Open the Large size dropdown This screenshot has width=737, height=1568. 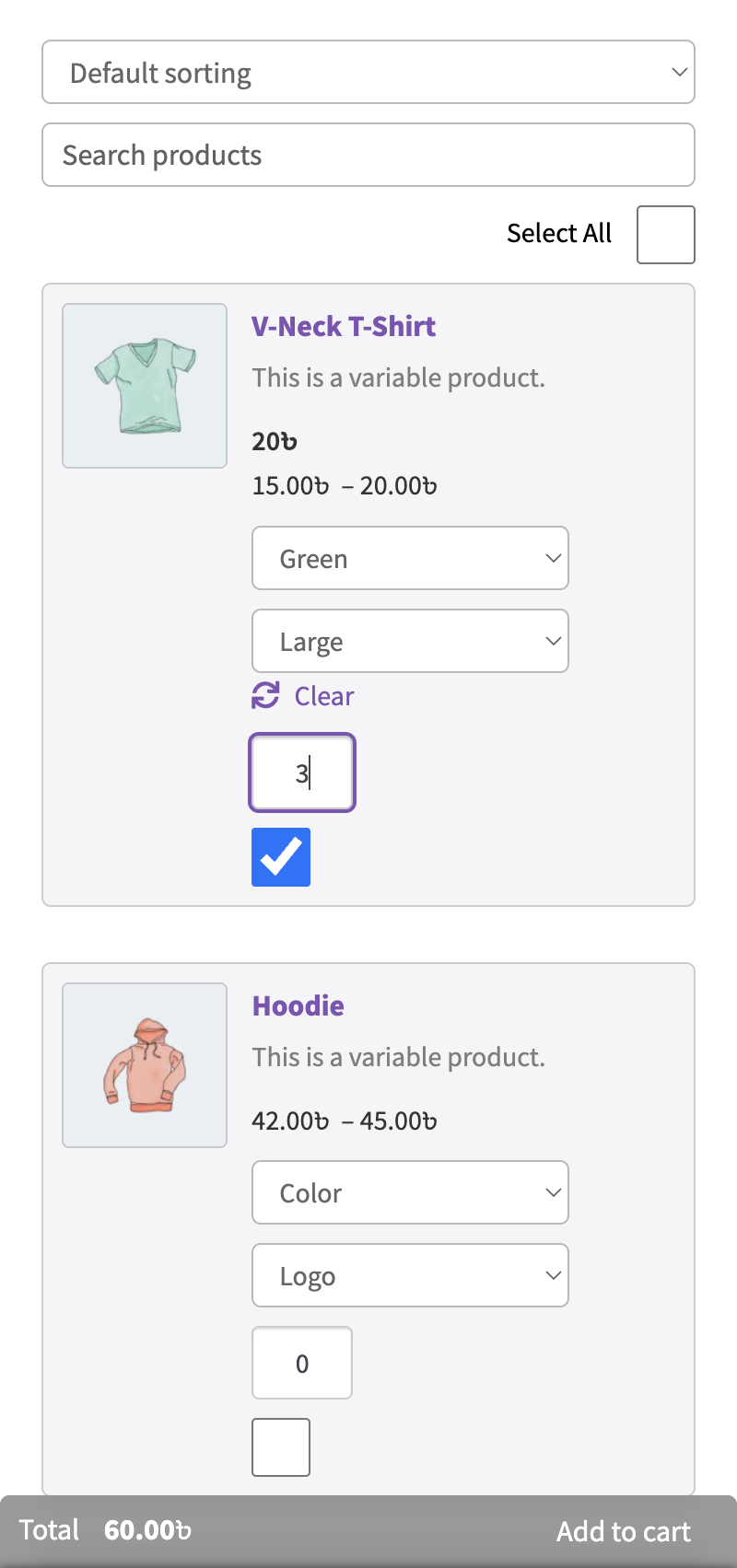coord(410,641)
